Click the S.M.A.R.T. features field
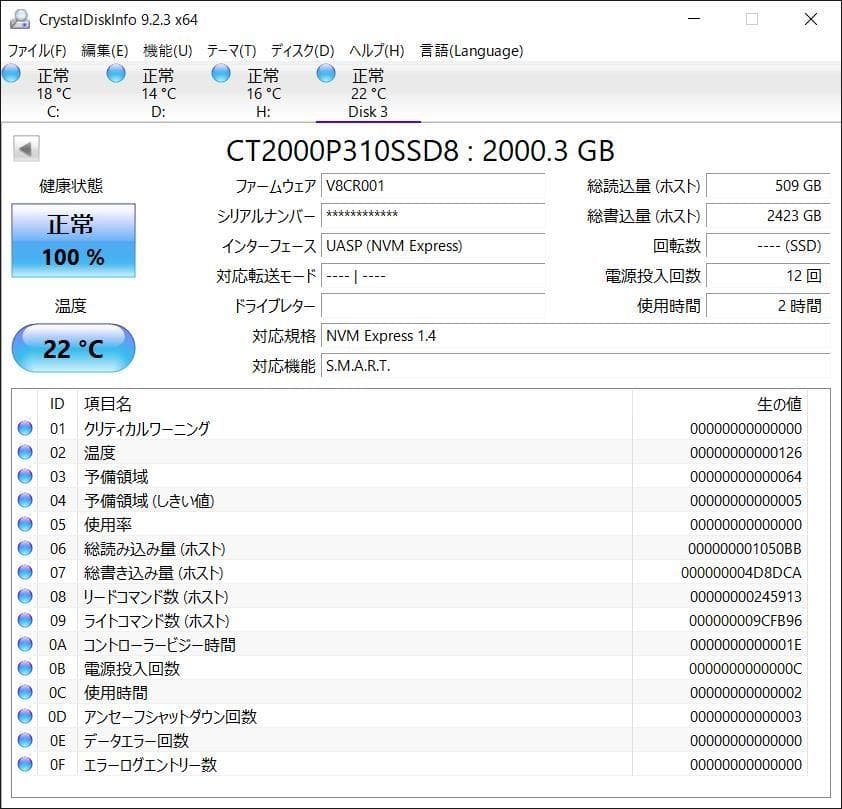 576,366
